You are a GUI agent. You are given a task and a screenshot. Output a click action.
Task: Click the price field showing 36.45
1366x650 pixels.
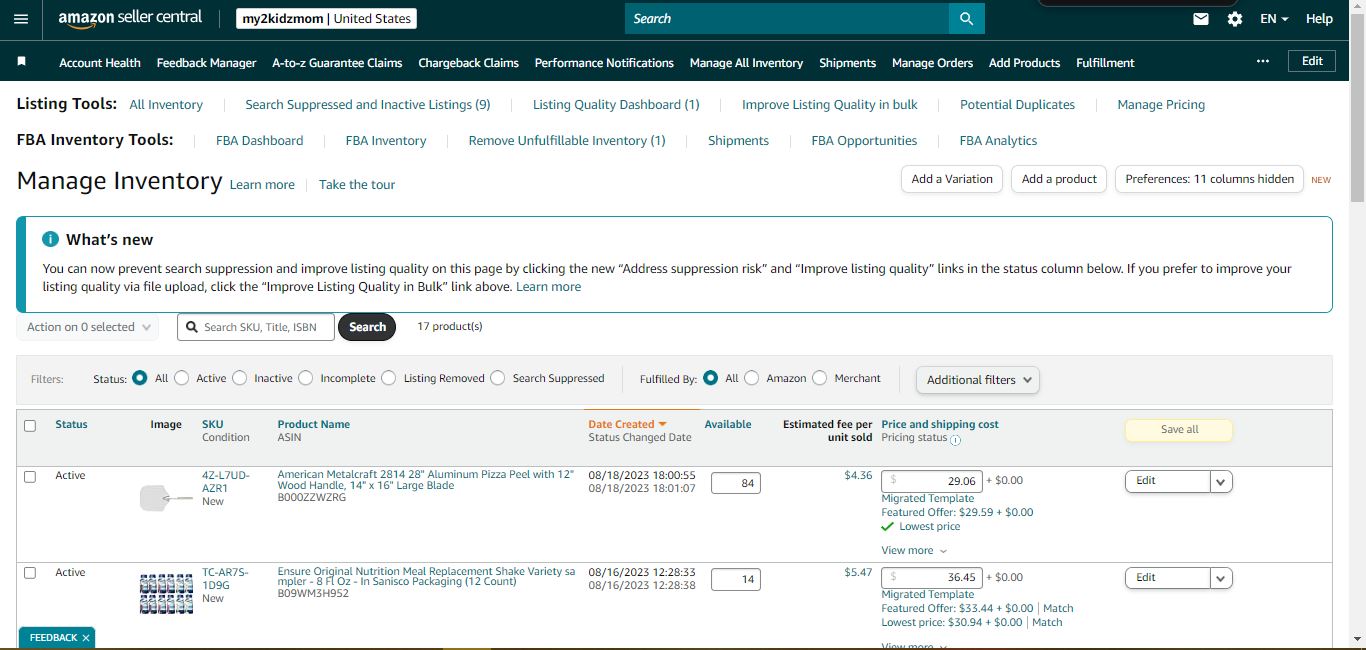point(931,577)
